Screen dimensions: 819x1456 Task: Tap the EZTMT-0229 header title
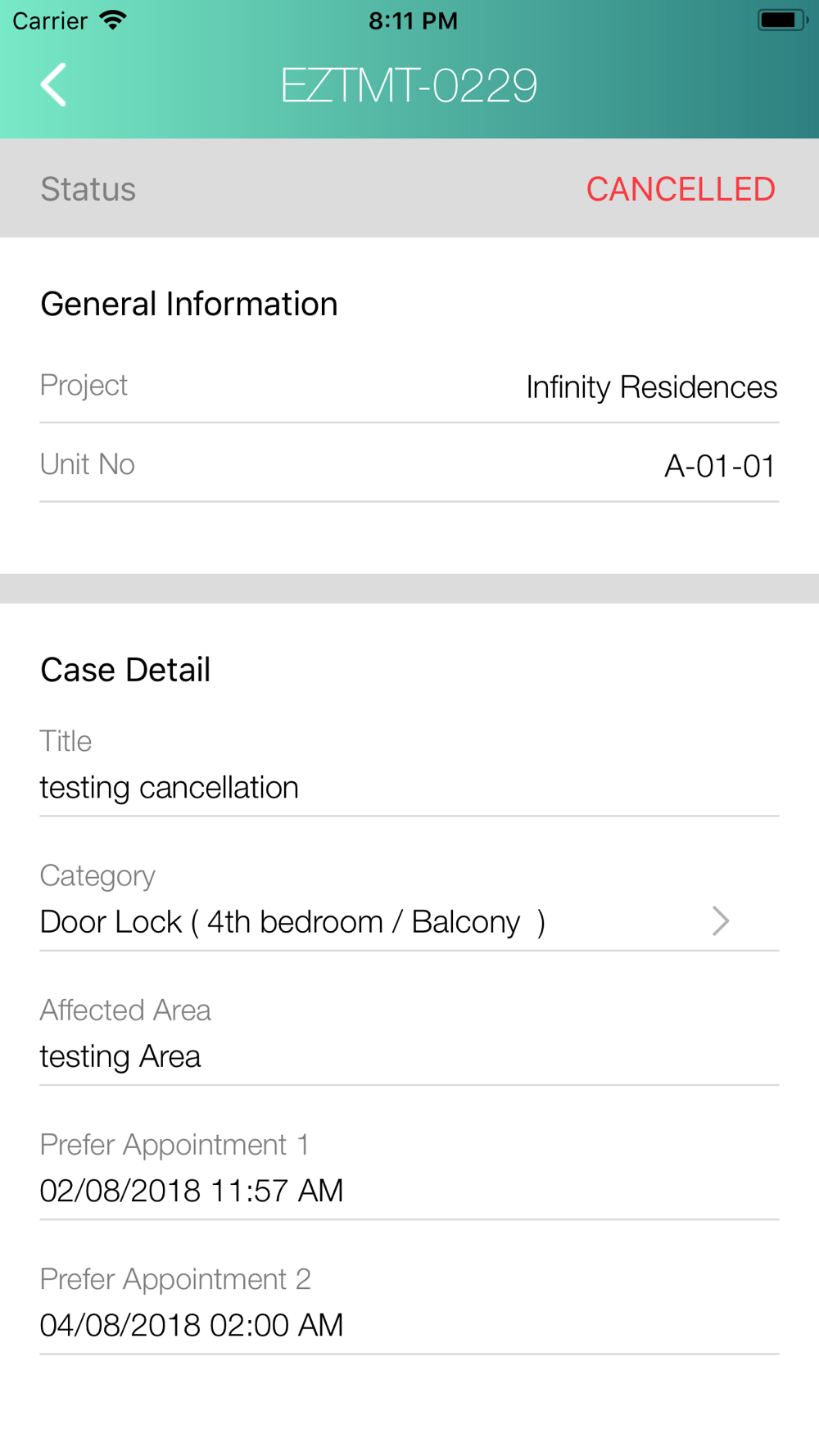pos(409,85)
